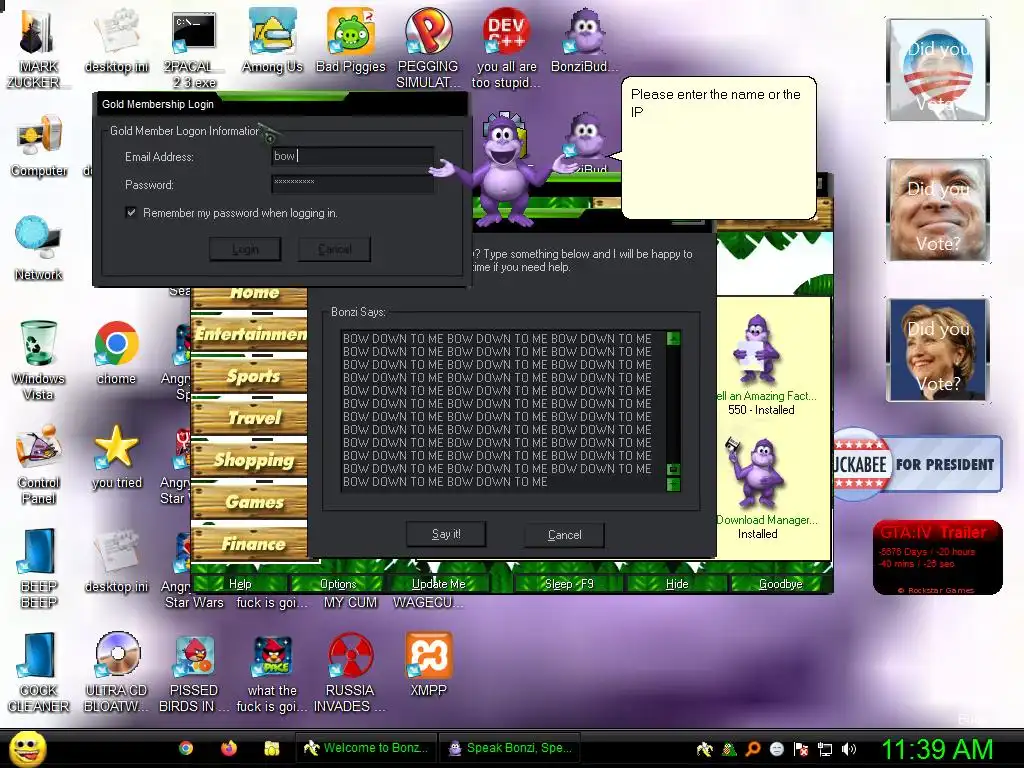
Task: Select the Among Us desktop icon
Action: (x=272, y=40)
